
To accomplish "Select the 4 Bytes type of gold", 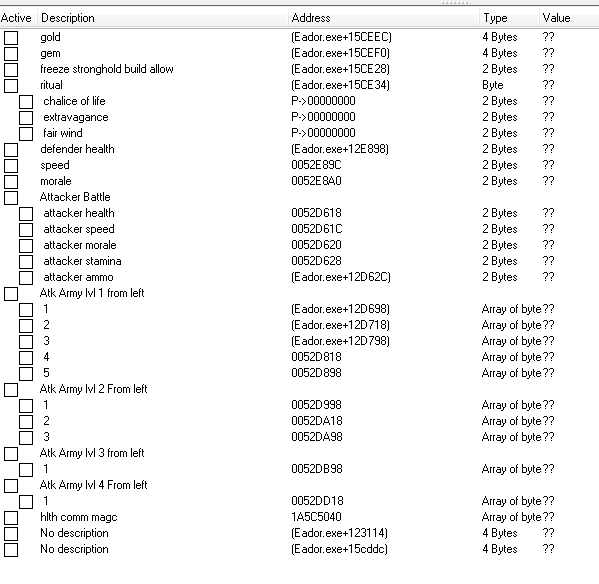I will (x=500, y=37).
